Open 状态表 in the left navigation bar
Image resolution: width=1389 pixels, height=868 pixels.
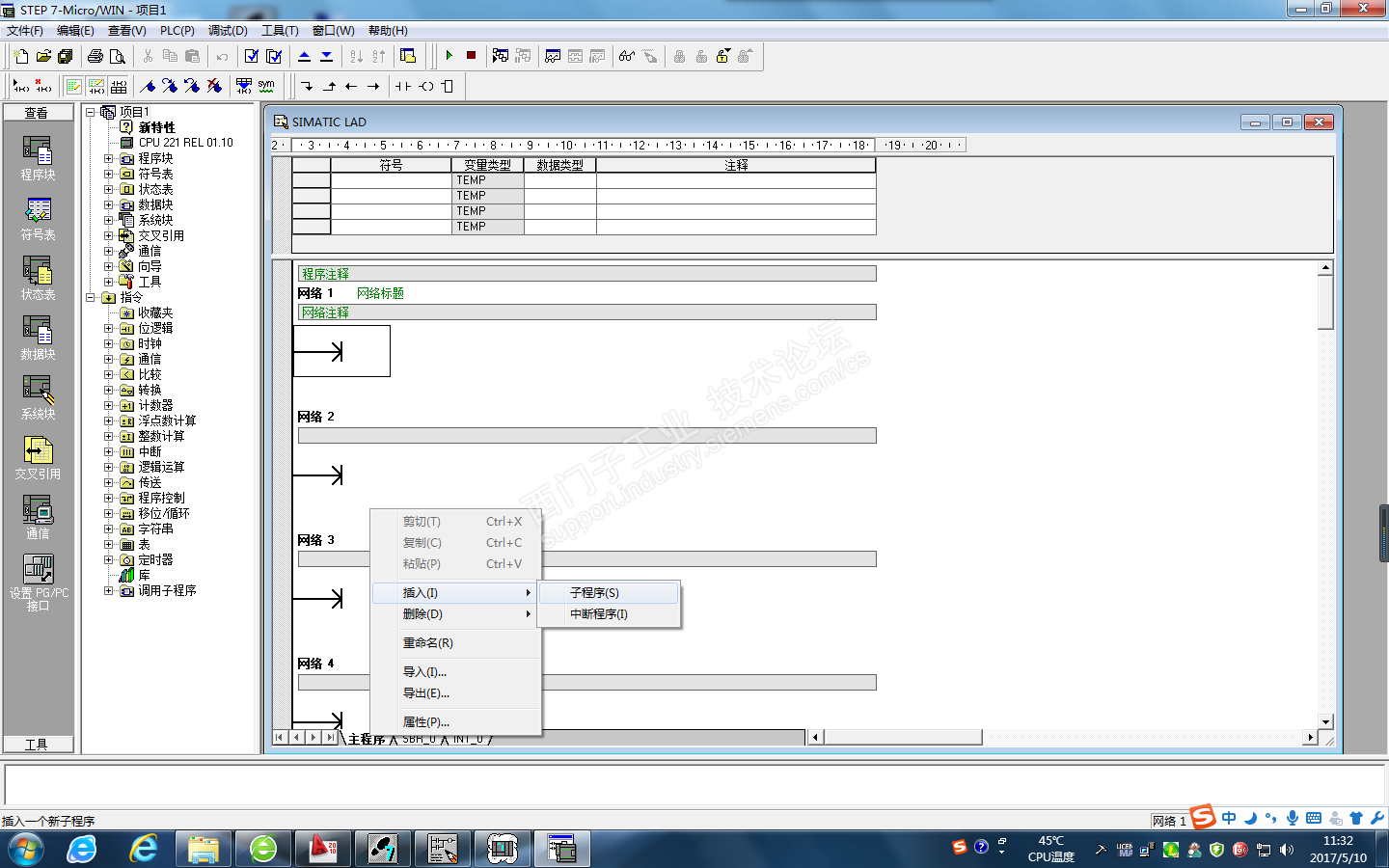(x=38, y=279)
